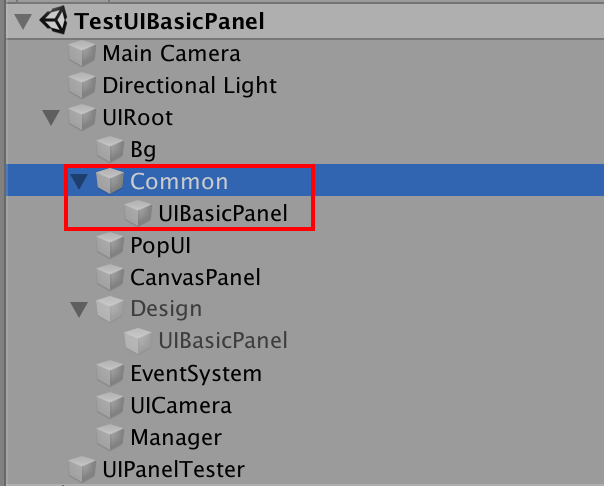Select the inactive Design object
Screen dimensions: 604x486
tap(165, 309)
